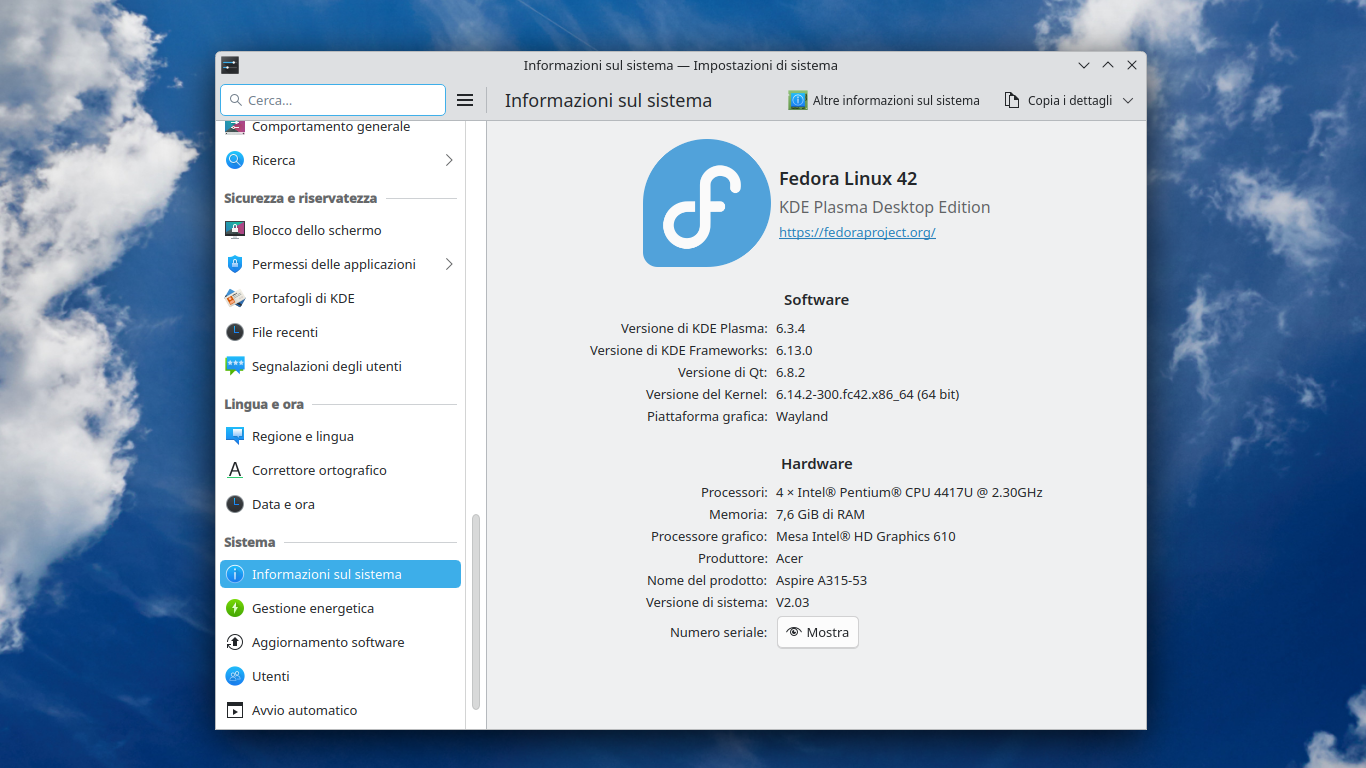Viewport: 1366px width, 768px height.
Task: Expand the Ricerca section chevron
Action: click(x=448, y=160)
